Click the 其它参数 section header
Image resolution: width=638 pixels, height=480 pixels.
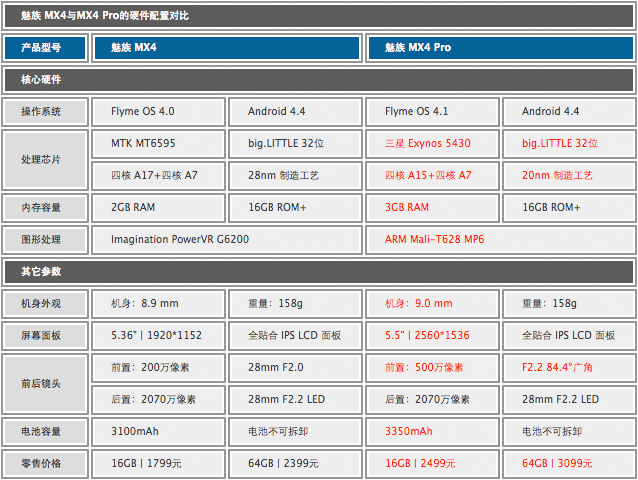319,272
